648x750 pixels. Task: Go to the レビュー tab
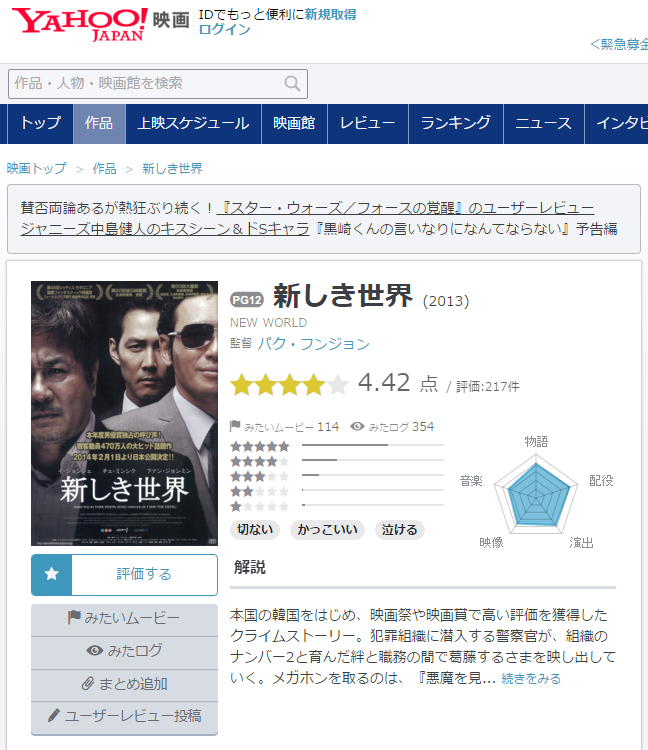(x=367, y=124)
